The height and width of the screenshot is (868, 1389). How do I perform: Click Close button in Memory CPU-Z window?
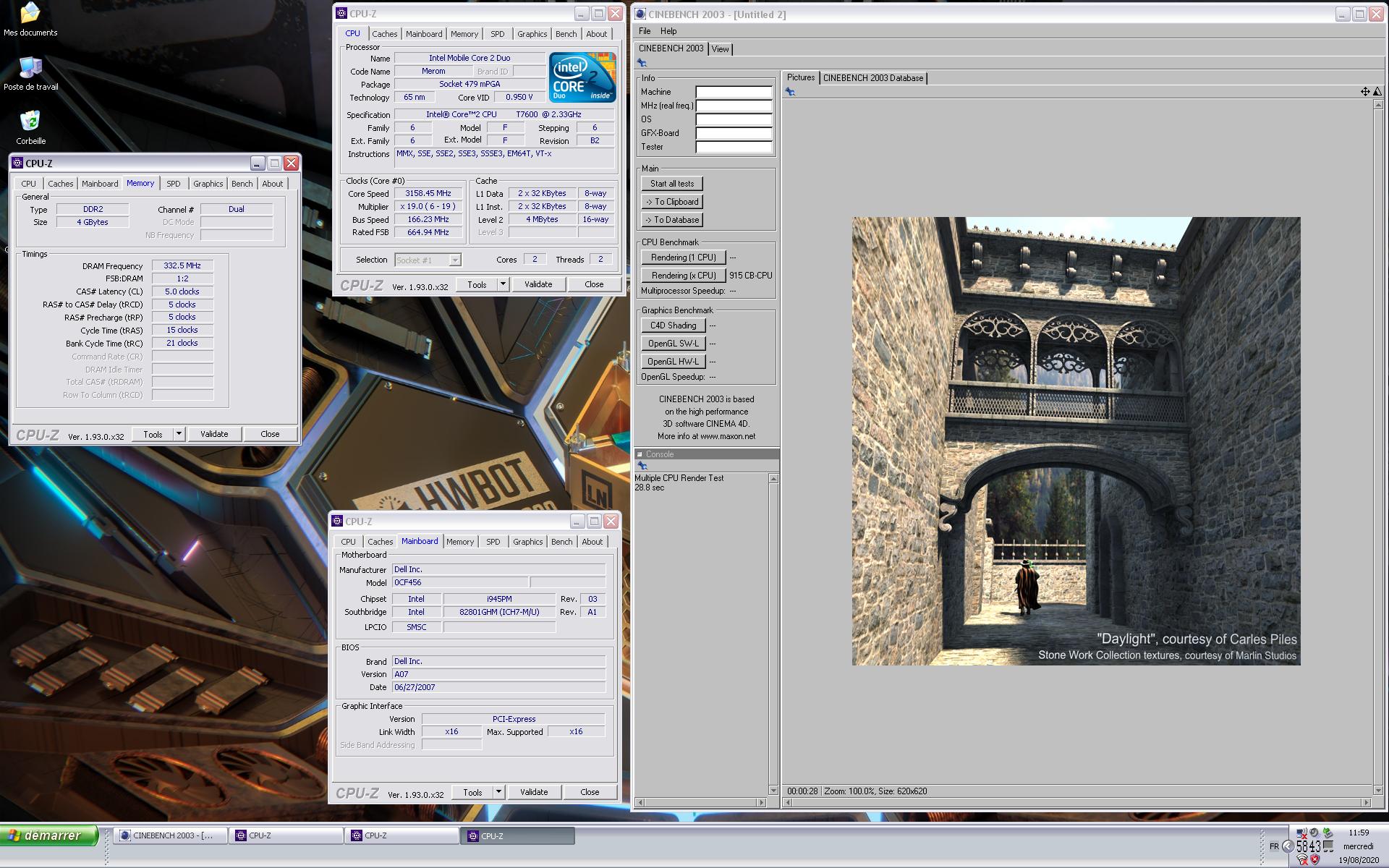270,434
